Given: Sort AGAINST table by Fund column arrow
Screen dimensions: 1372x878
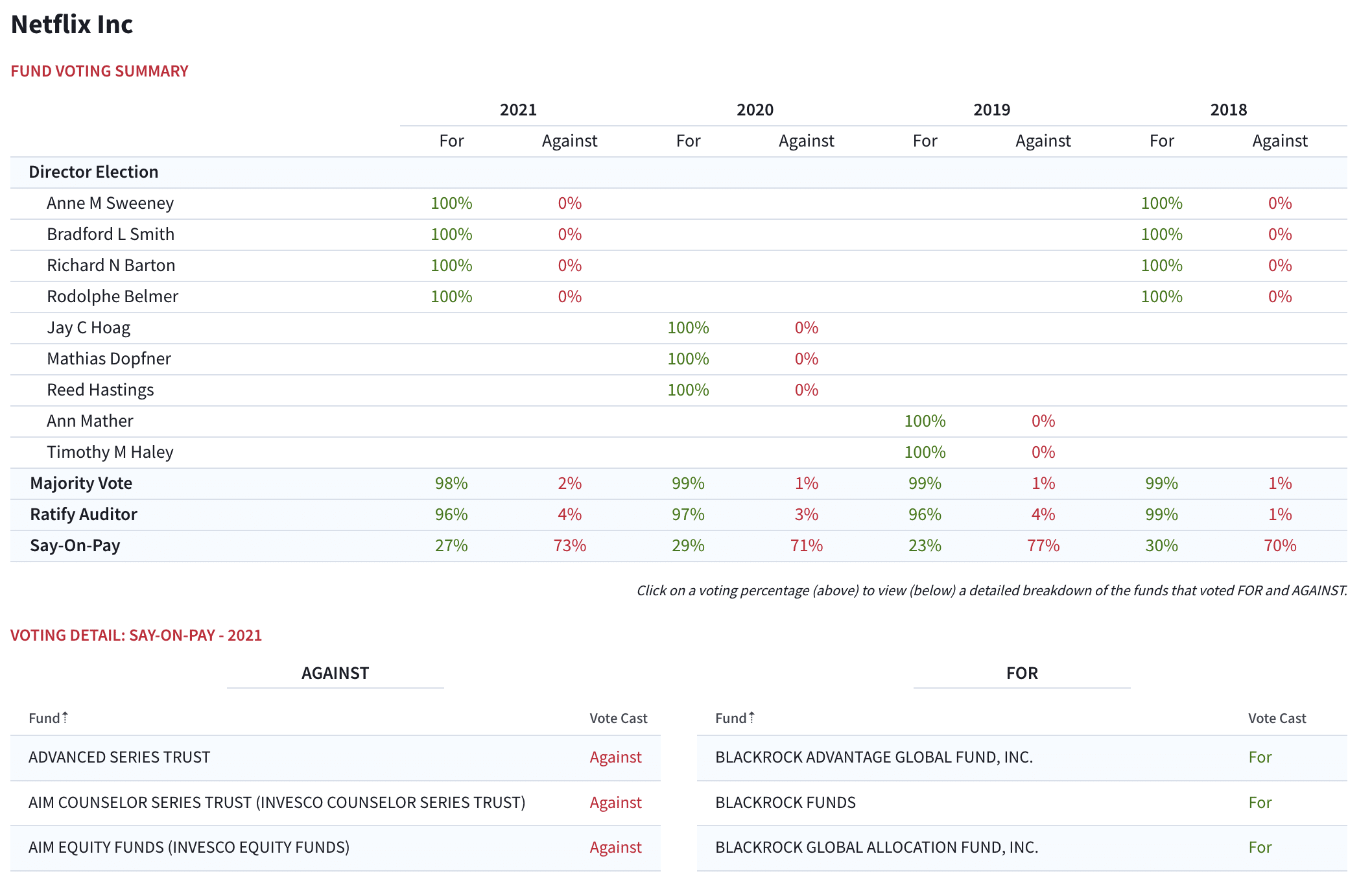Looking at the screenshot, I should point(65,718).
